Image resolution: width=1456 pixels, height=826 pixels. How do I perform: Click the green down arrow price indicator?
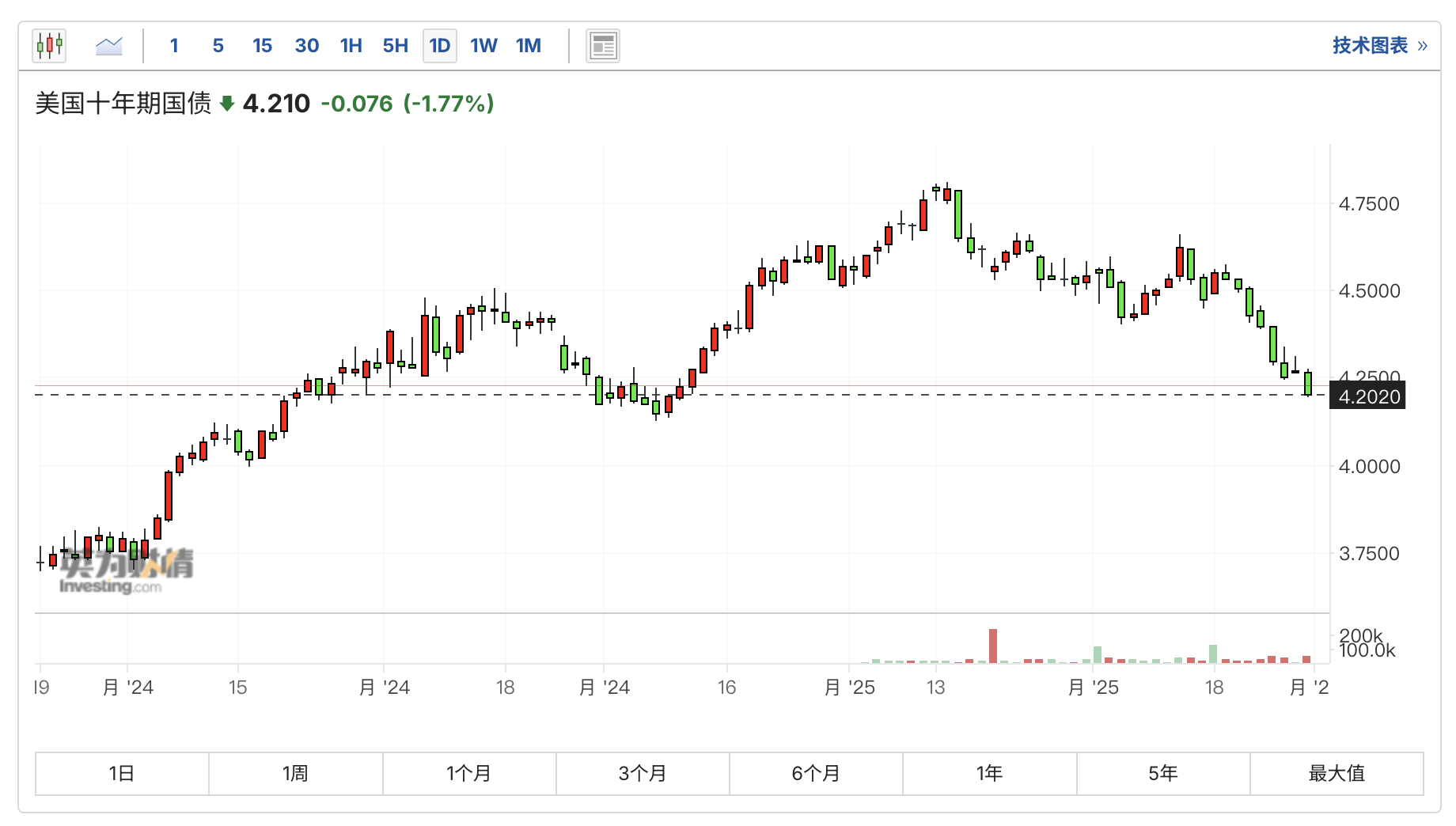[x=227, y=104]
